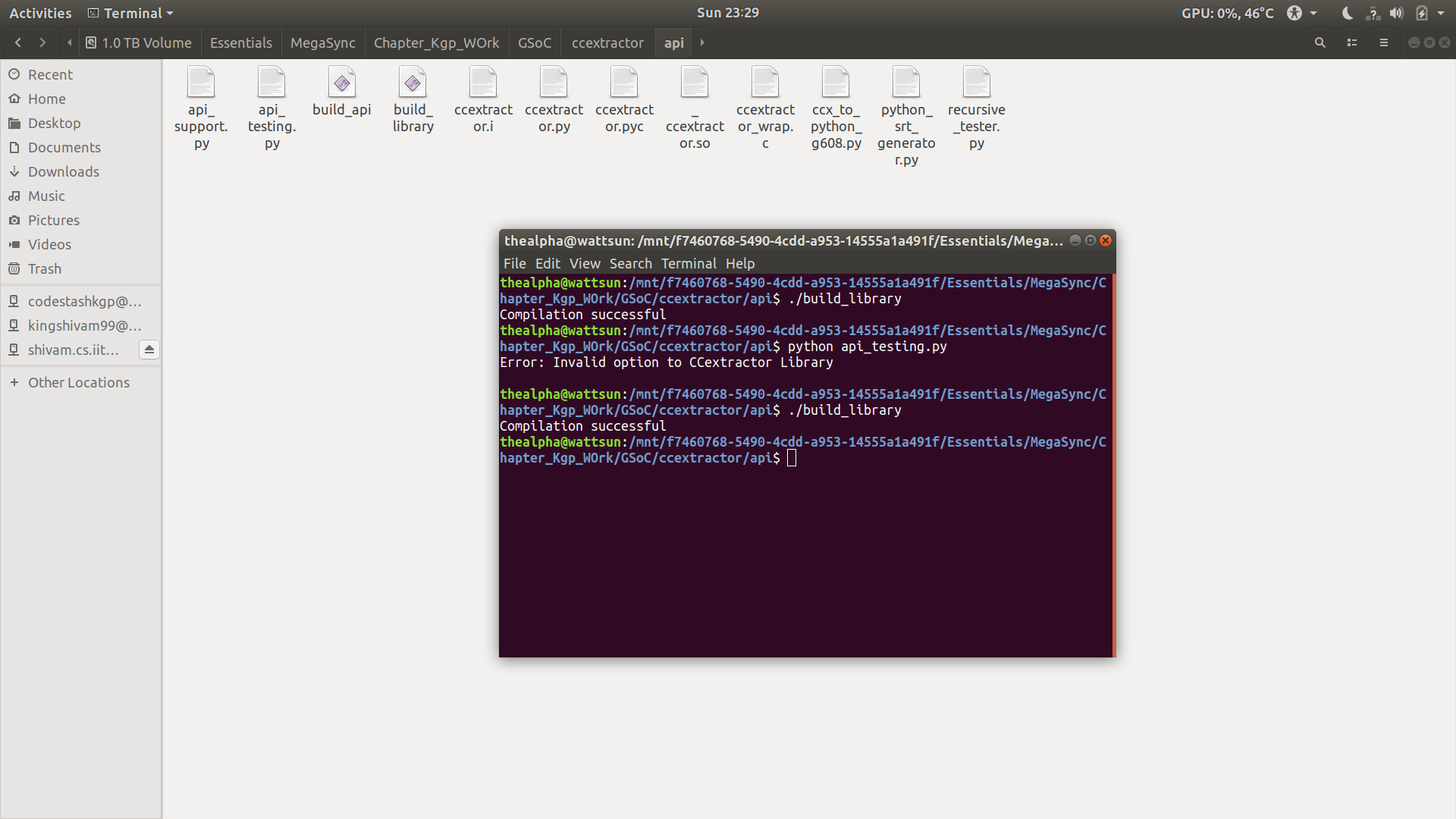Click the search icon in the file manager
The width and height of the screenshot is (1456, 819).
coord(1319,42)
